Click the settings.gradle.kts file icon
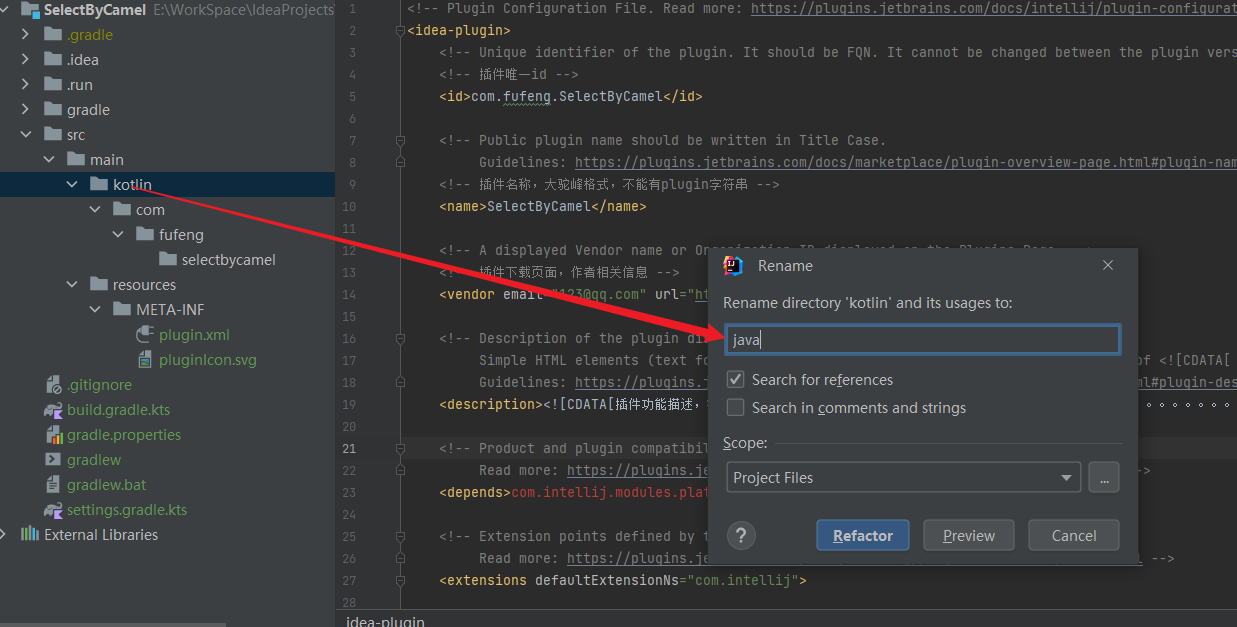This screenshot has width=1237, height=627. click(x=52, y=509)
